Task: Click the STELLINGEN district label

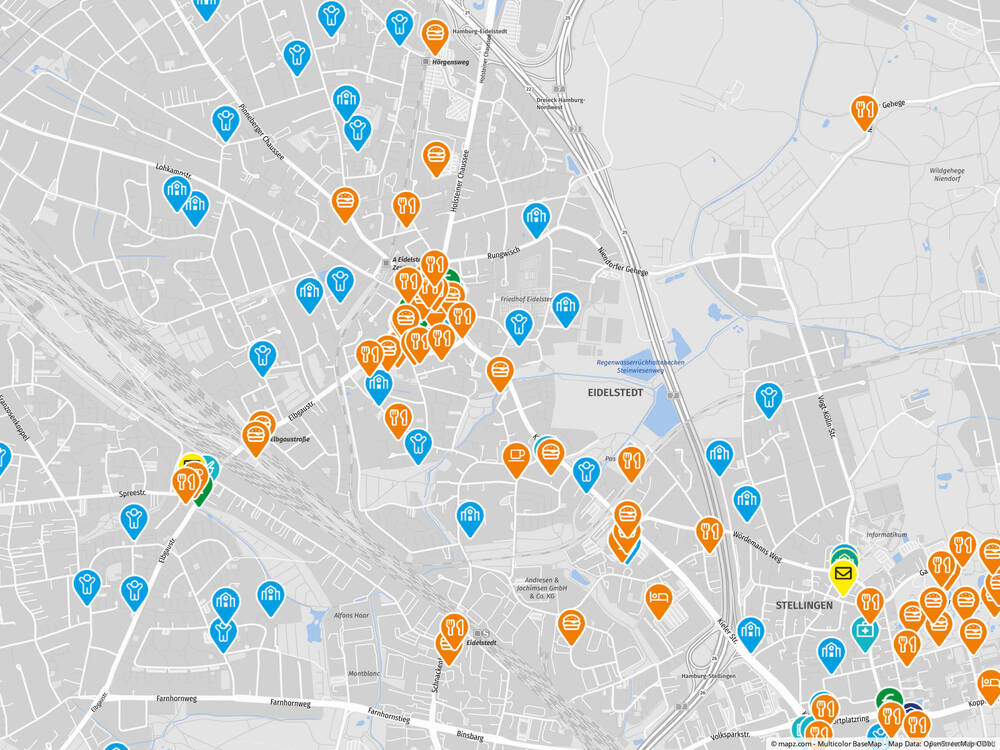Action: coord(804,605)
